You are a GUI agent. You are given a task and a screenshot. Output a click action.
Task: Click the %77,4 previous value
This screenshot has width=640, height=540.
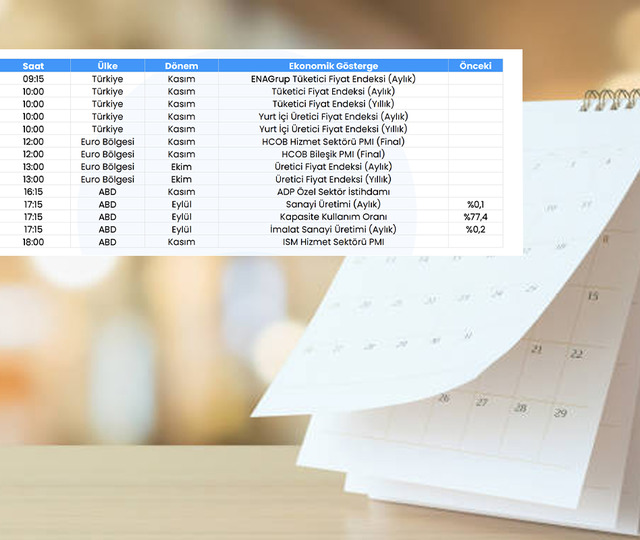[x=475, y=217]
